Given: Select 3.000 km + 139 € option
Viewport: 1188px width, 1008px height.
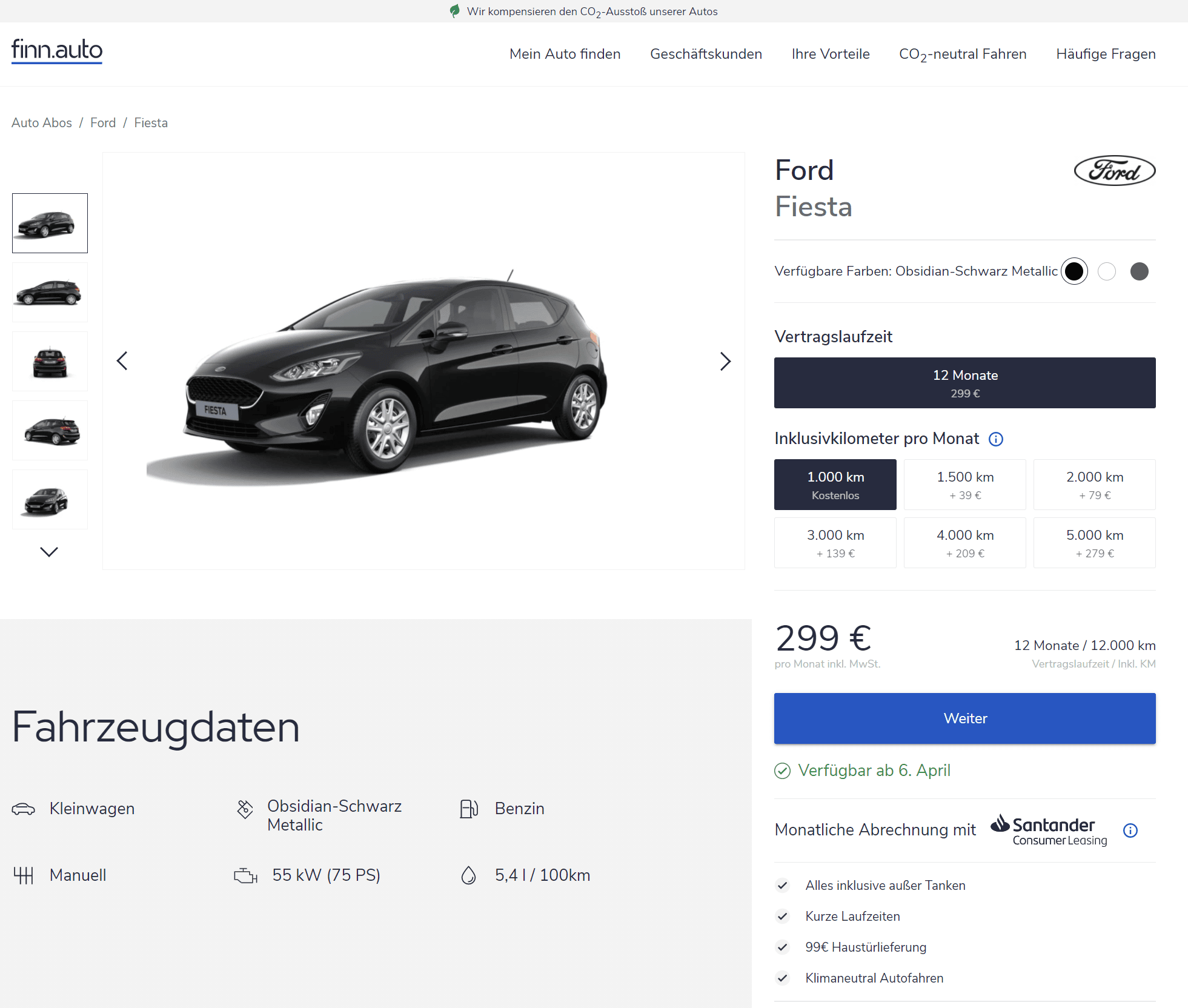Looking at the screenshot, I should tap(835, 543).
